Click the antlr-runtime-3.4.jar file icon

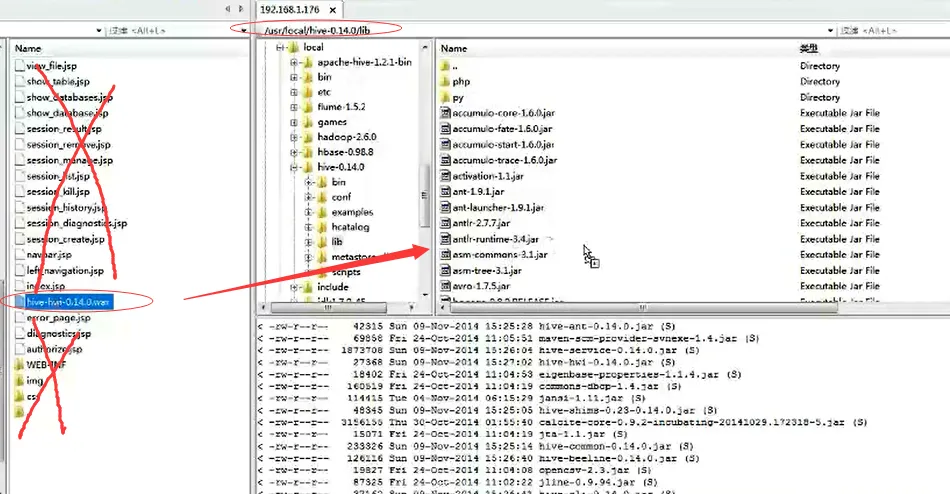445,239
